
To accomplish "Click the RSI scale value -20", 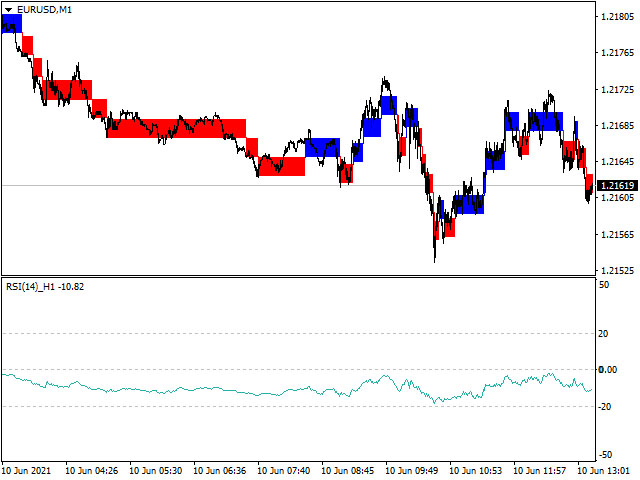I will [604, 407].
